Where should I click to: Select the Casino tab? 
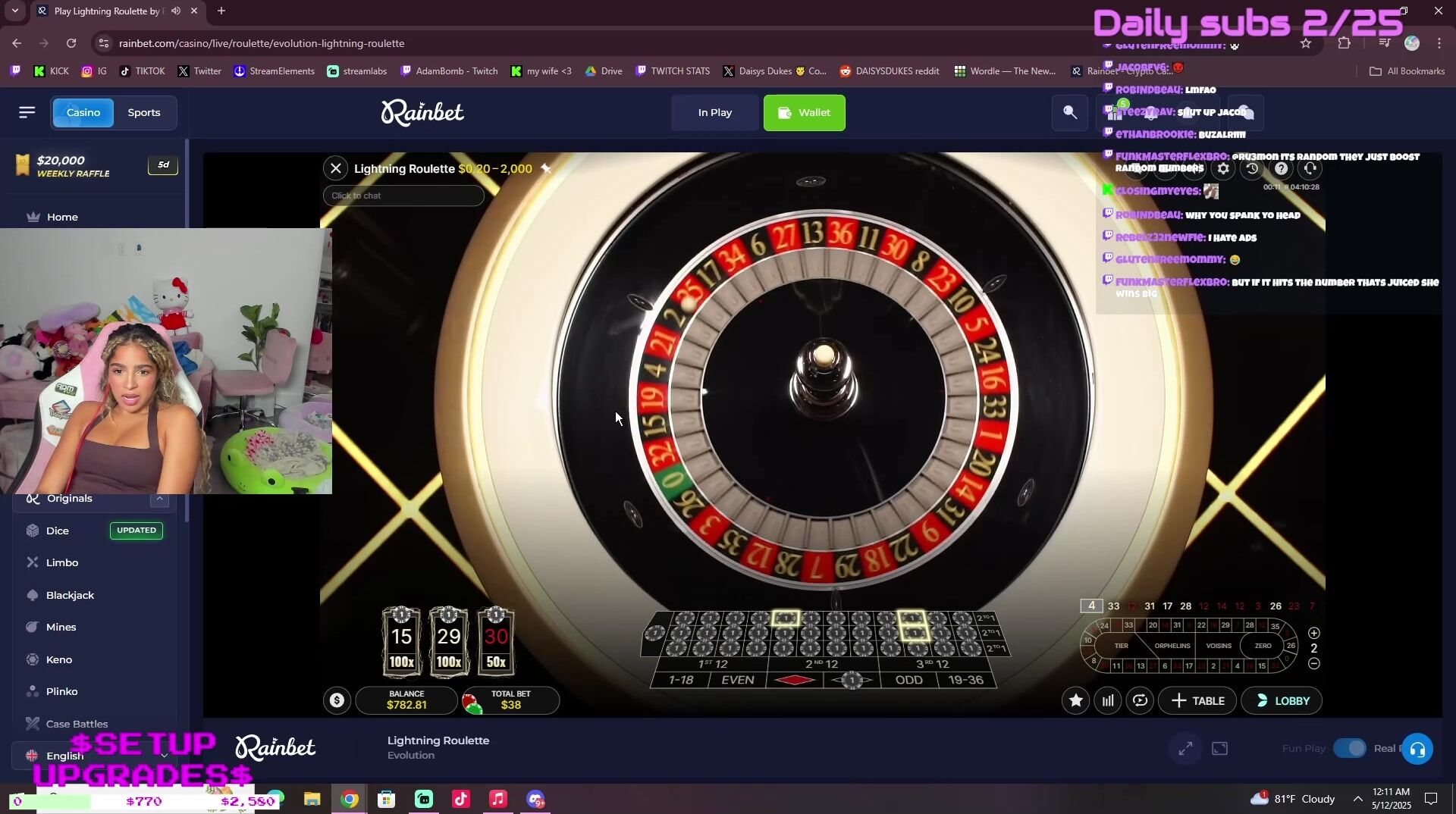83,112
